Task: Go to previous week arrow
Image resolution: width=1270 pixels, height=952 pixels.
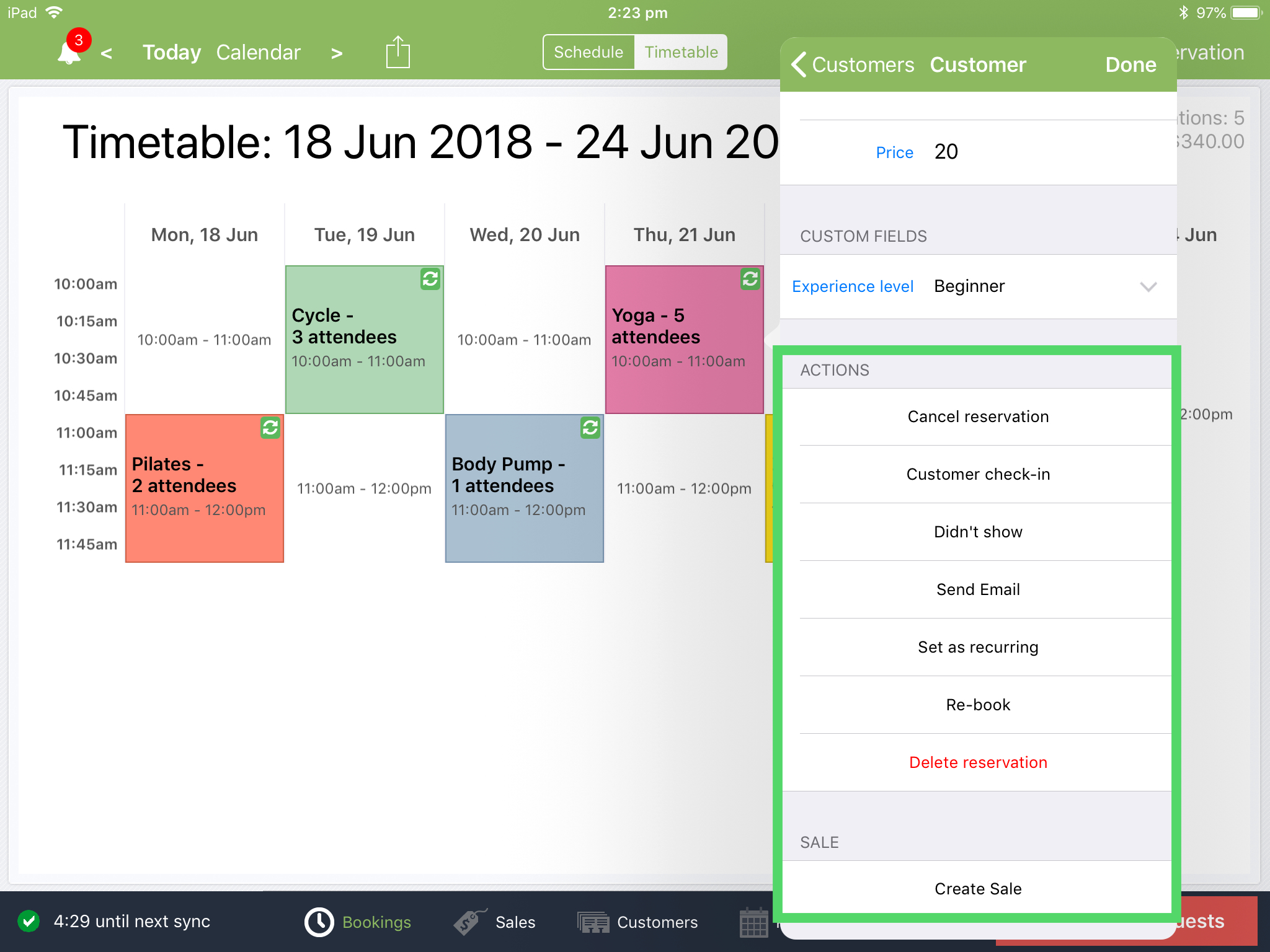Action: tap(107, 53)
